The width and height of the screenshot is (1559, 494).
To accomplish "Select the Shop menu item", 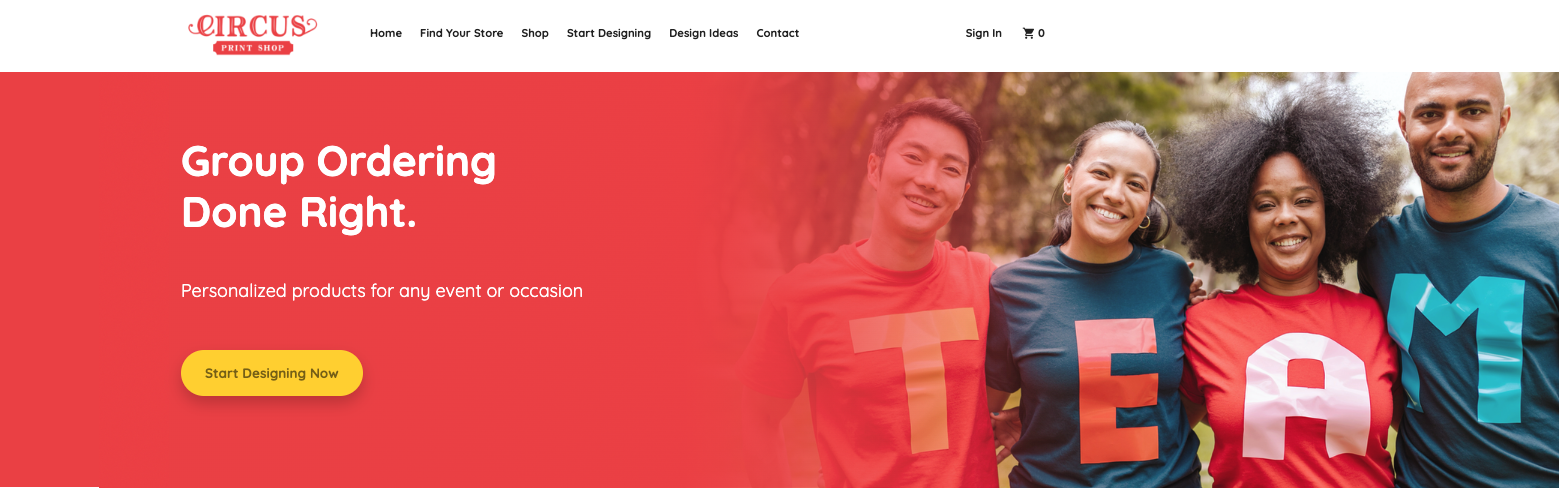I will [x=535, y=33].
